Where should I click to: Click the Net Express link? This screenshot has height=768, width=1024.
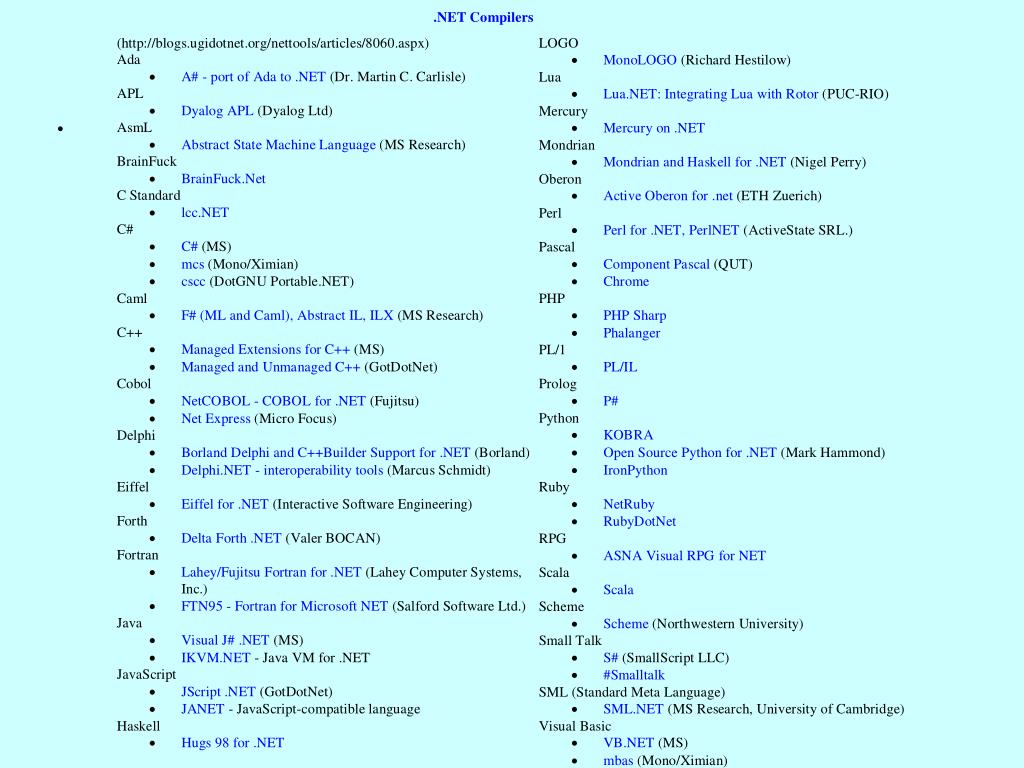point(216,419)
